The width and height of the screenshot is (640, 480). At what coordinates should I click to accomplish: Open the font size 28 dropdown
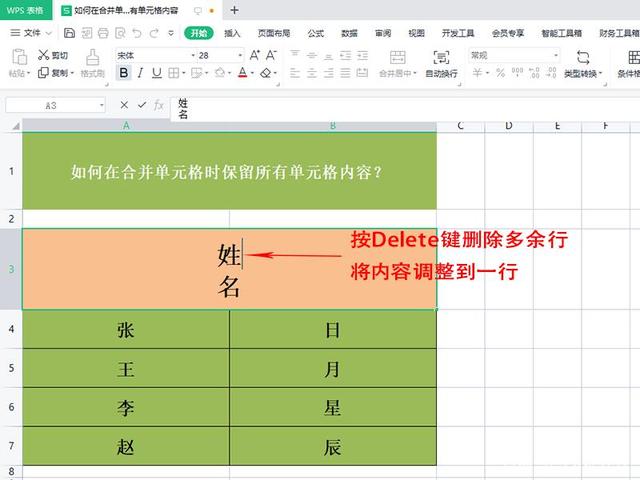pyautogui.click(x=240, y=55)
